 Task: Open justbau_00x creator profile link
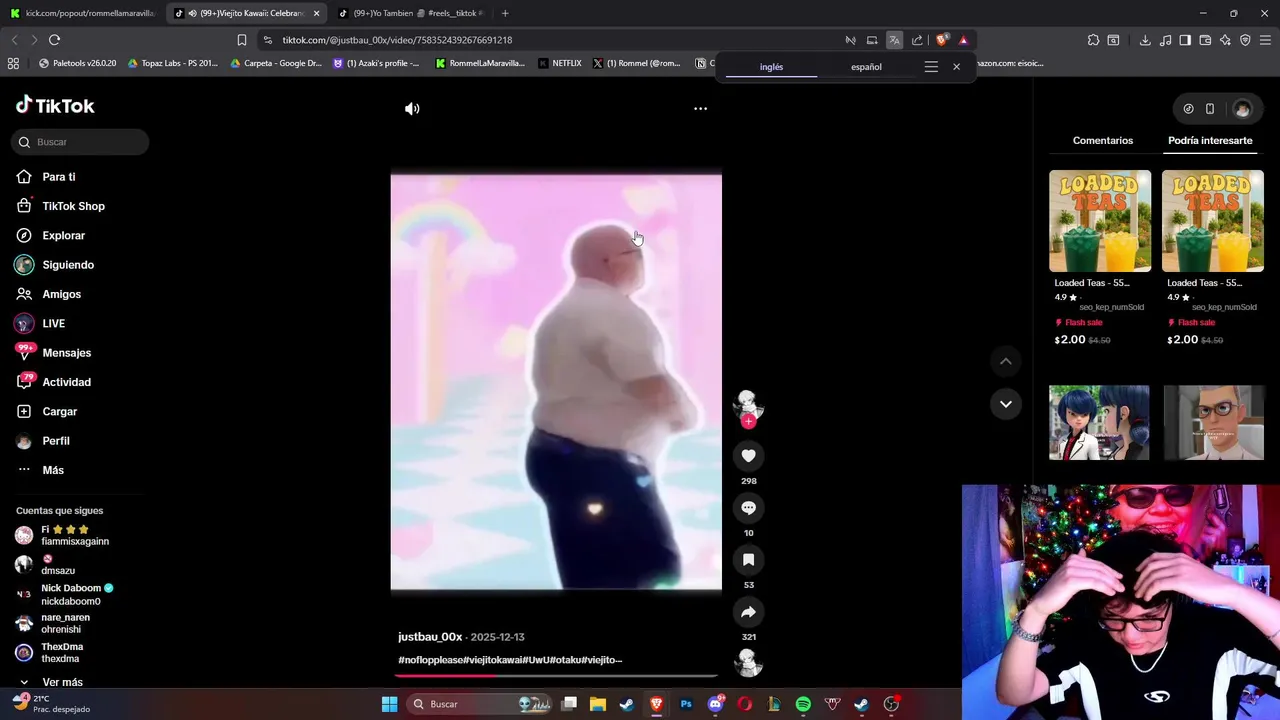click(x=430, y=637)
